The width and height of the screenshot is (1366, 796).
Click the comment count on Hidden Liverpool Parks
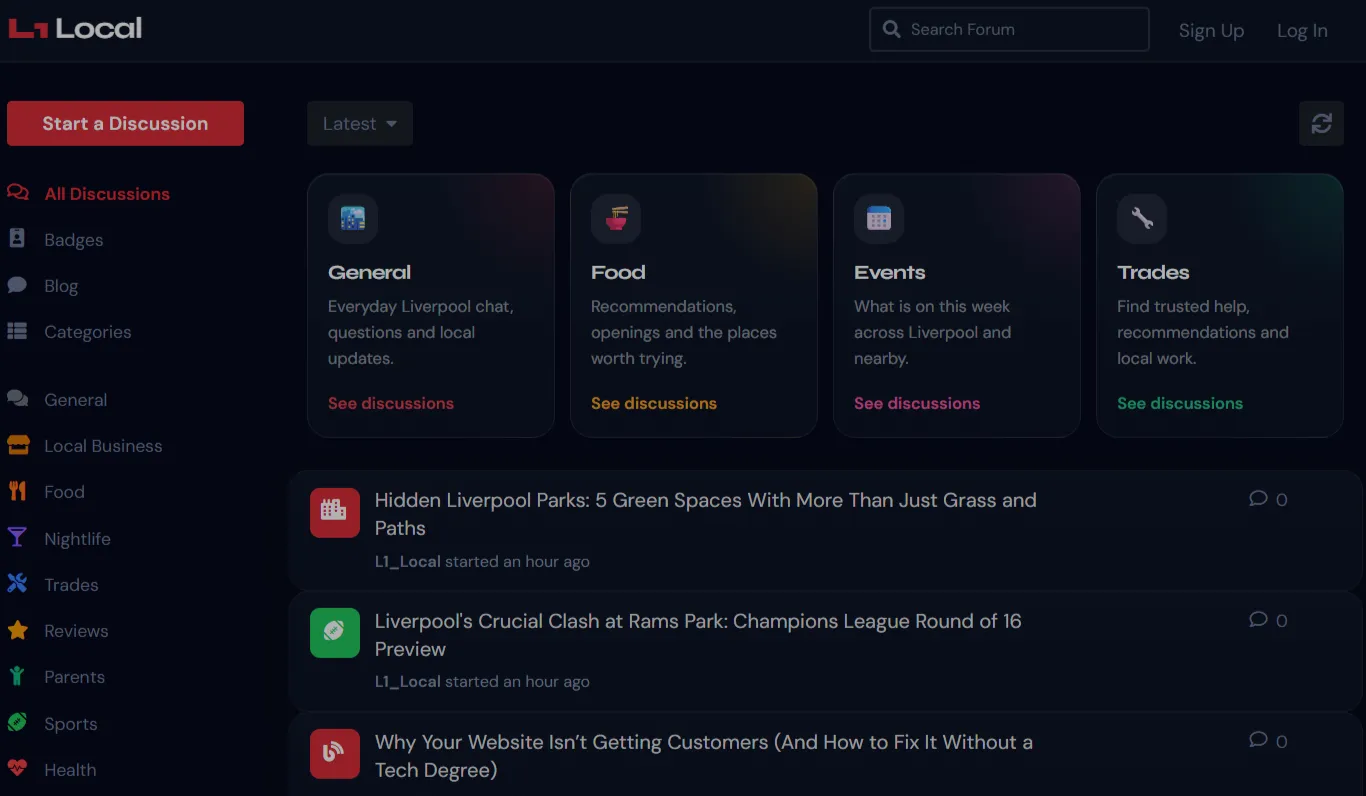[x=1268, y=499]
